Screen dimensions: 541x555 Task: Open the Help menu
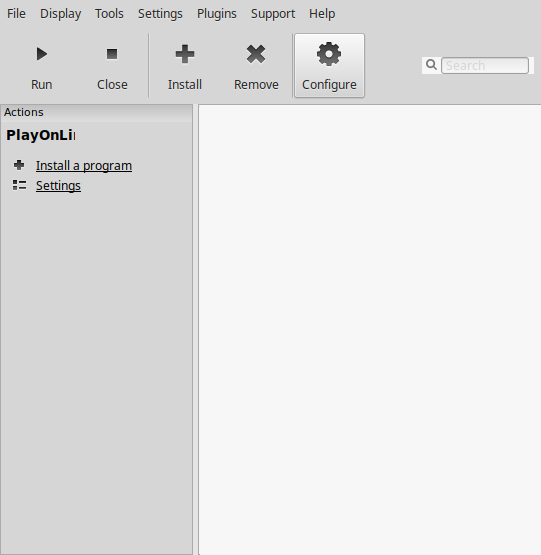[322, 14]
